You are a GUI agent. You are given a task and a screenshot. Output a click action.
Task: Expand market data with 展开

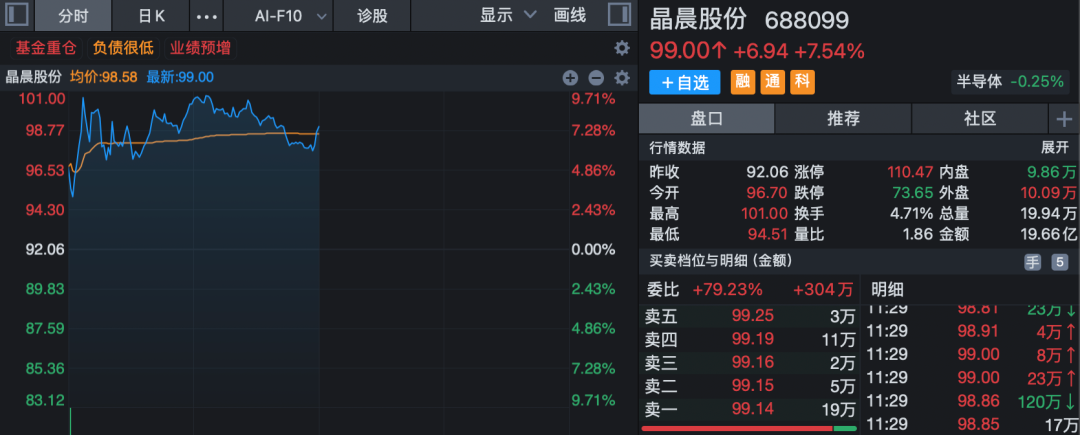1055,147
